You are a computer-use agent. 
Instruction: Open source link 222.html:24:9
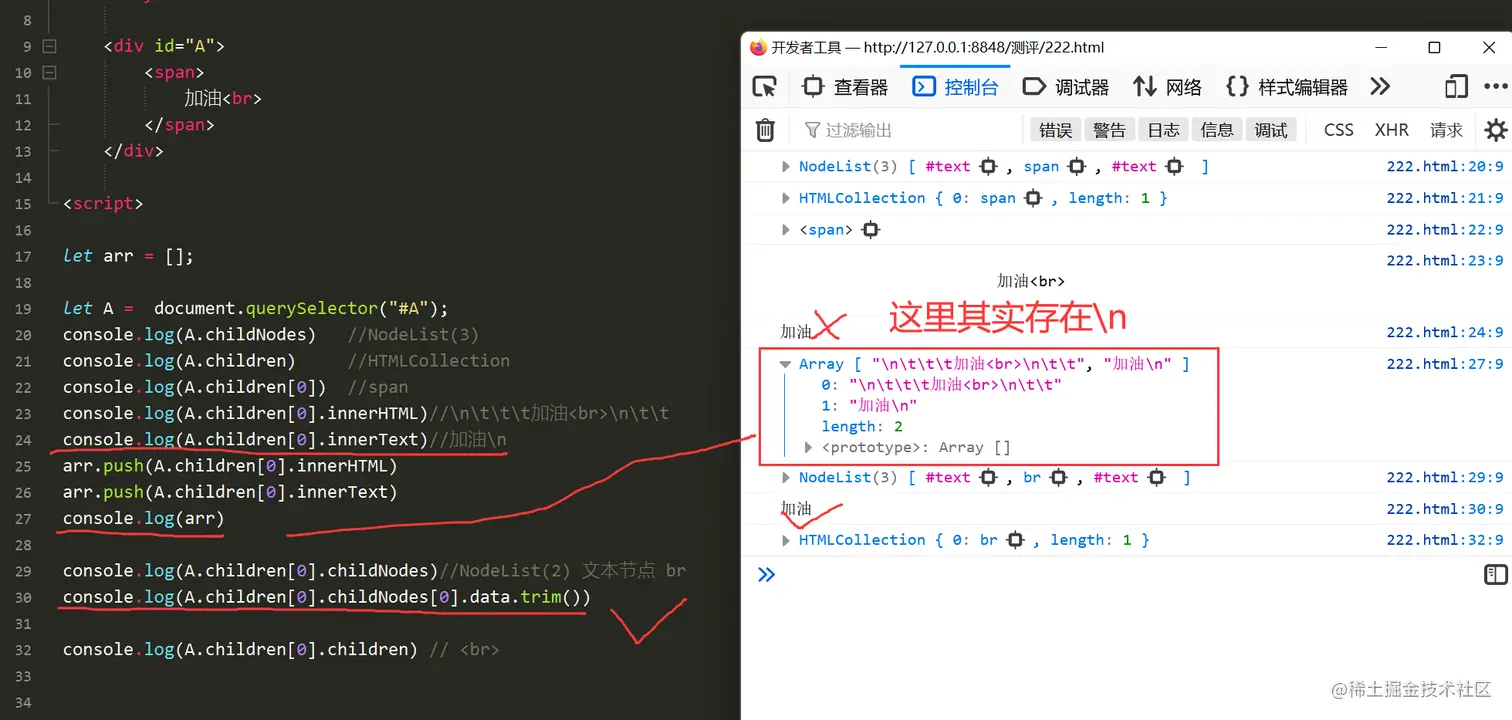pos(1445,333)
